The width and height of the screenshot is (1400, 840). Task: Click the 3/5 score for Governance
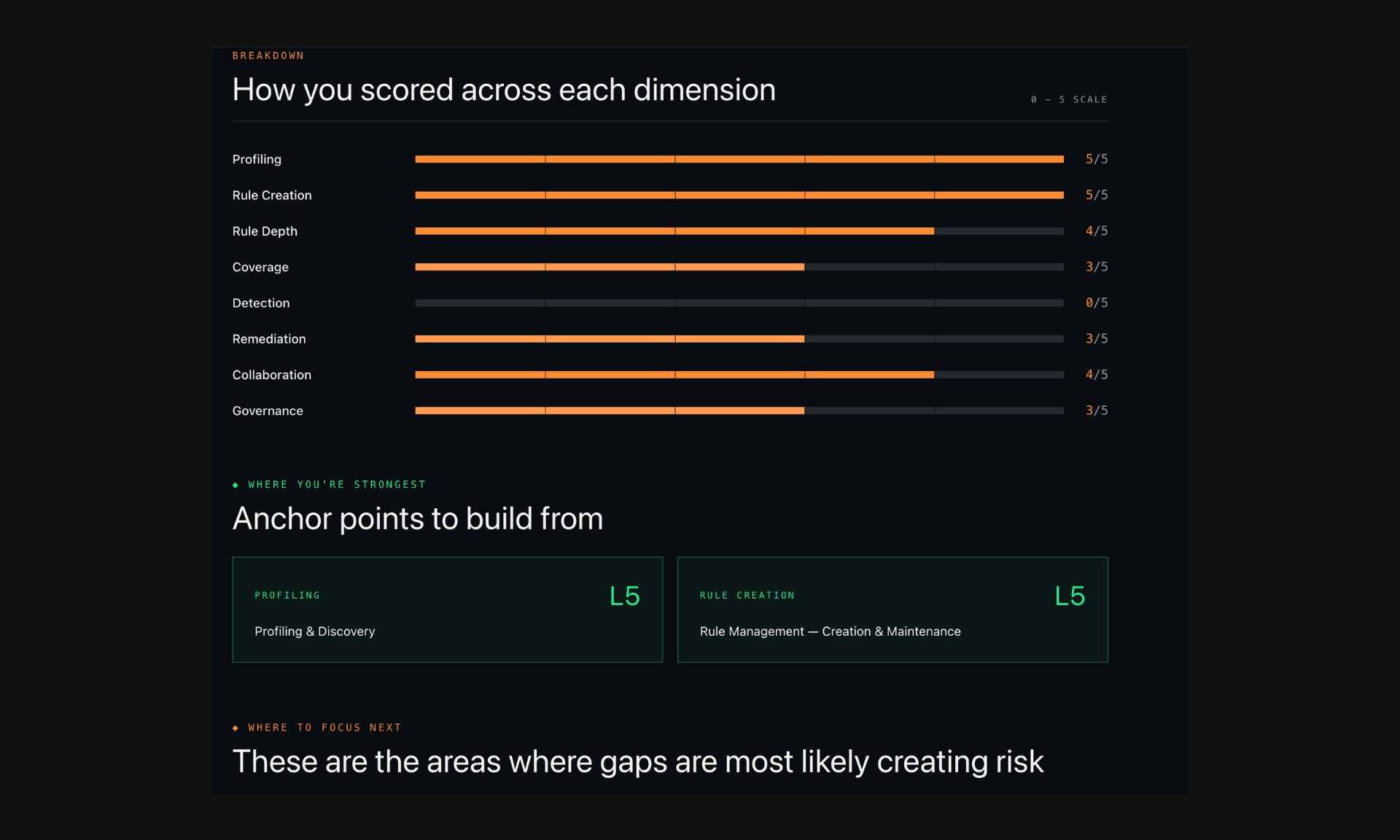pyautogui.click(x=1097, y=411)
